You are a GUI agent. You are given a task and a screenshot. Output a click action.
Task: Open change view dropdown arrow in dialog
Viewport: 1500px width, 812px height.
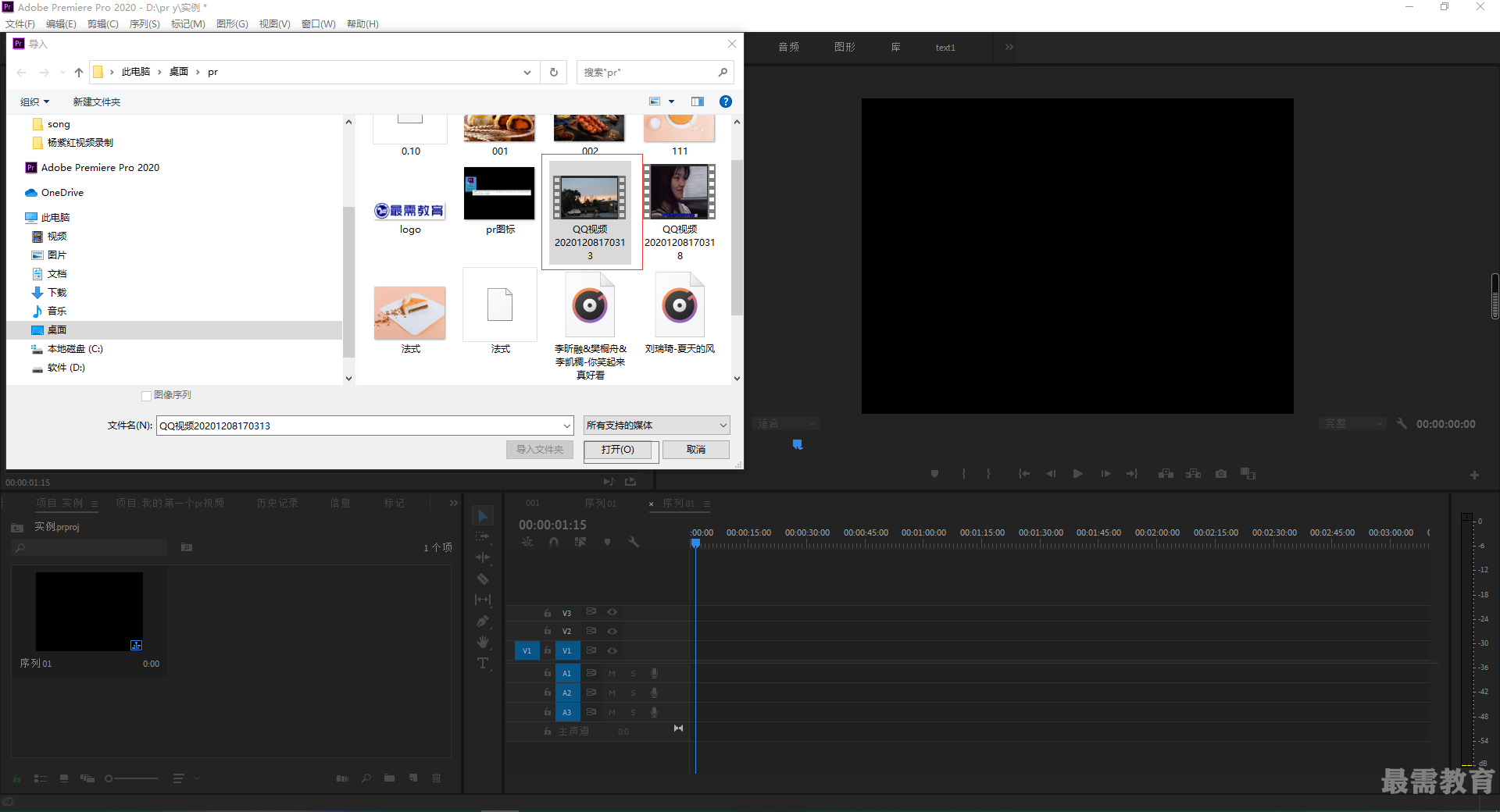671,102
